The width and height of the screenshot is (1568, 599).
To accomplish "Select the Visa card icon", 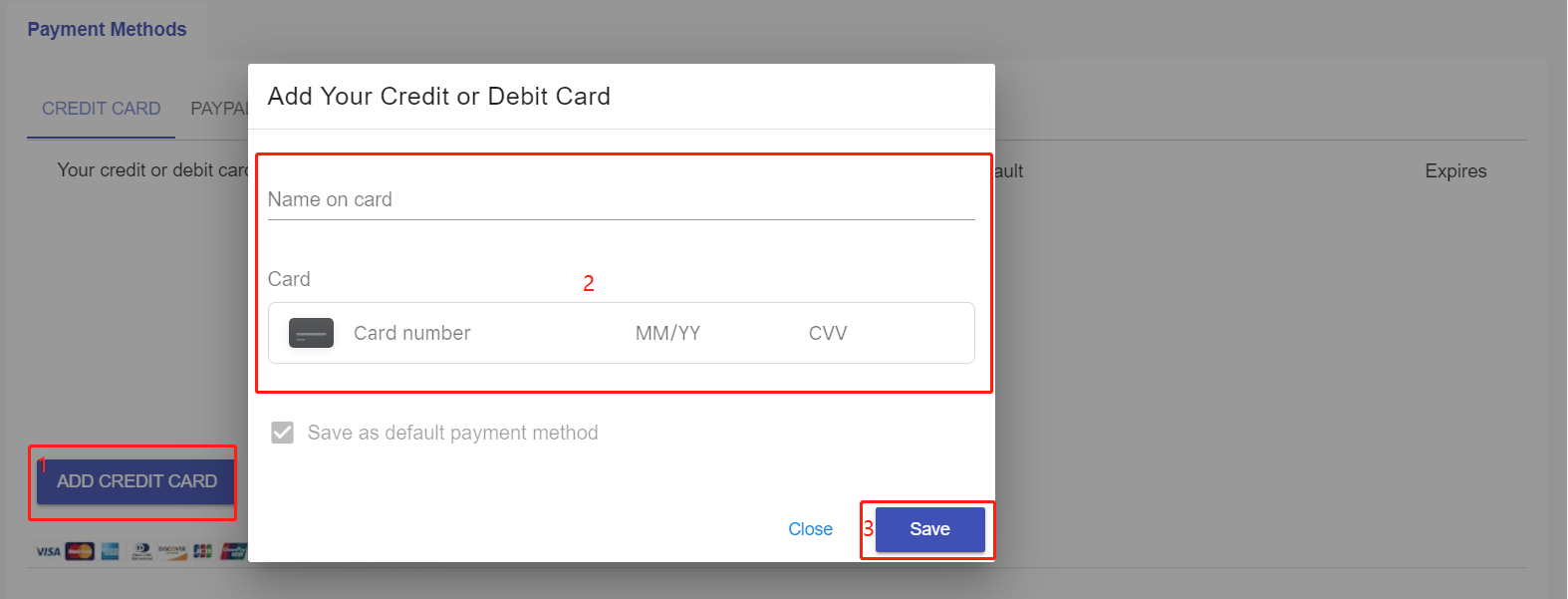I will pyautogui.click(x=49, y=550).
